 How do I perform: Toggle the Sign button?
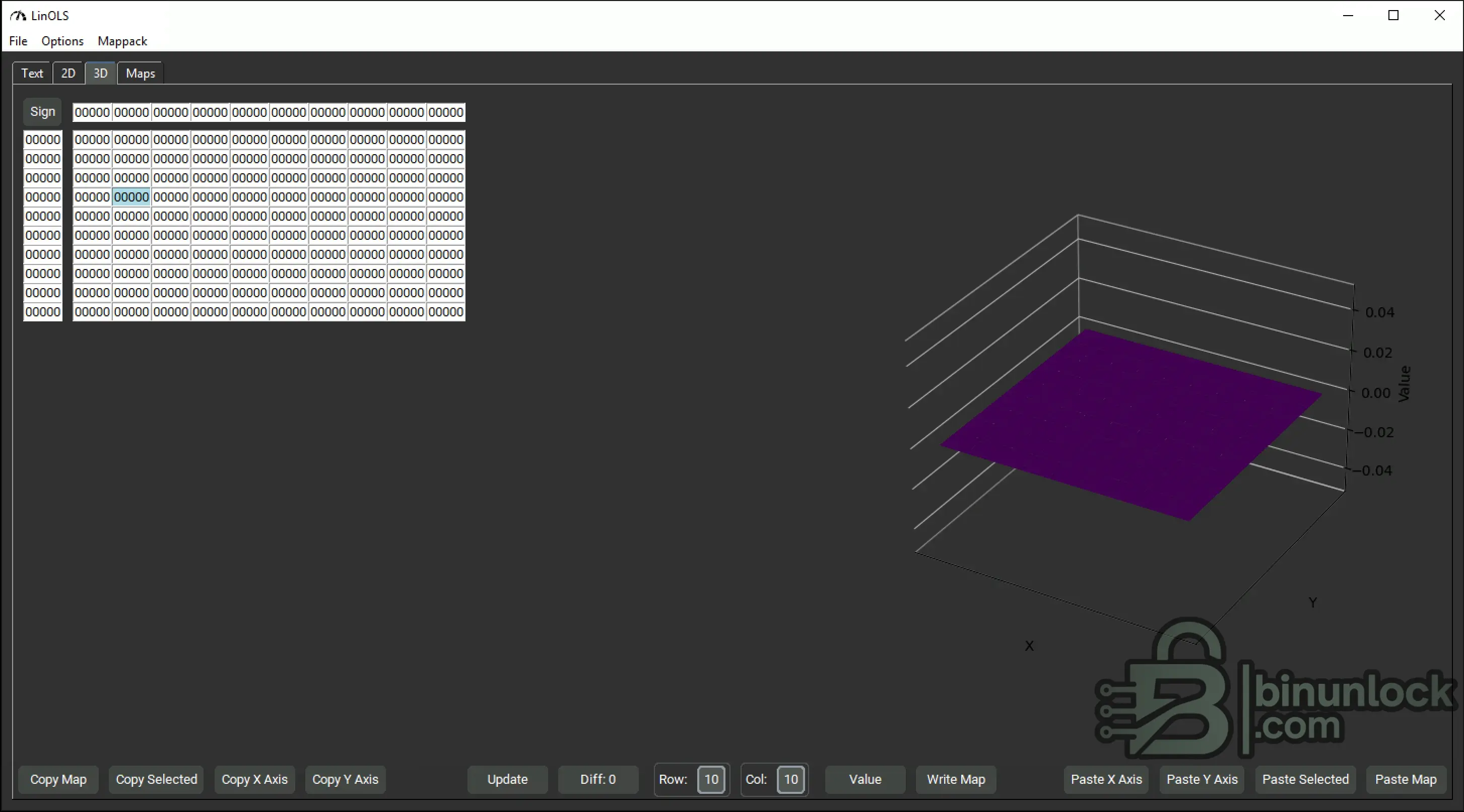point(43,111)
